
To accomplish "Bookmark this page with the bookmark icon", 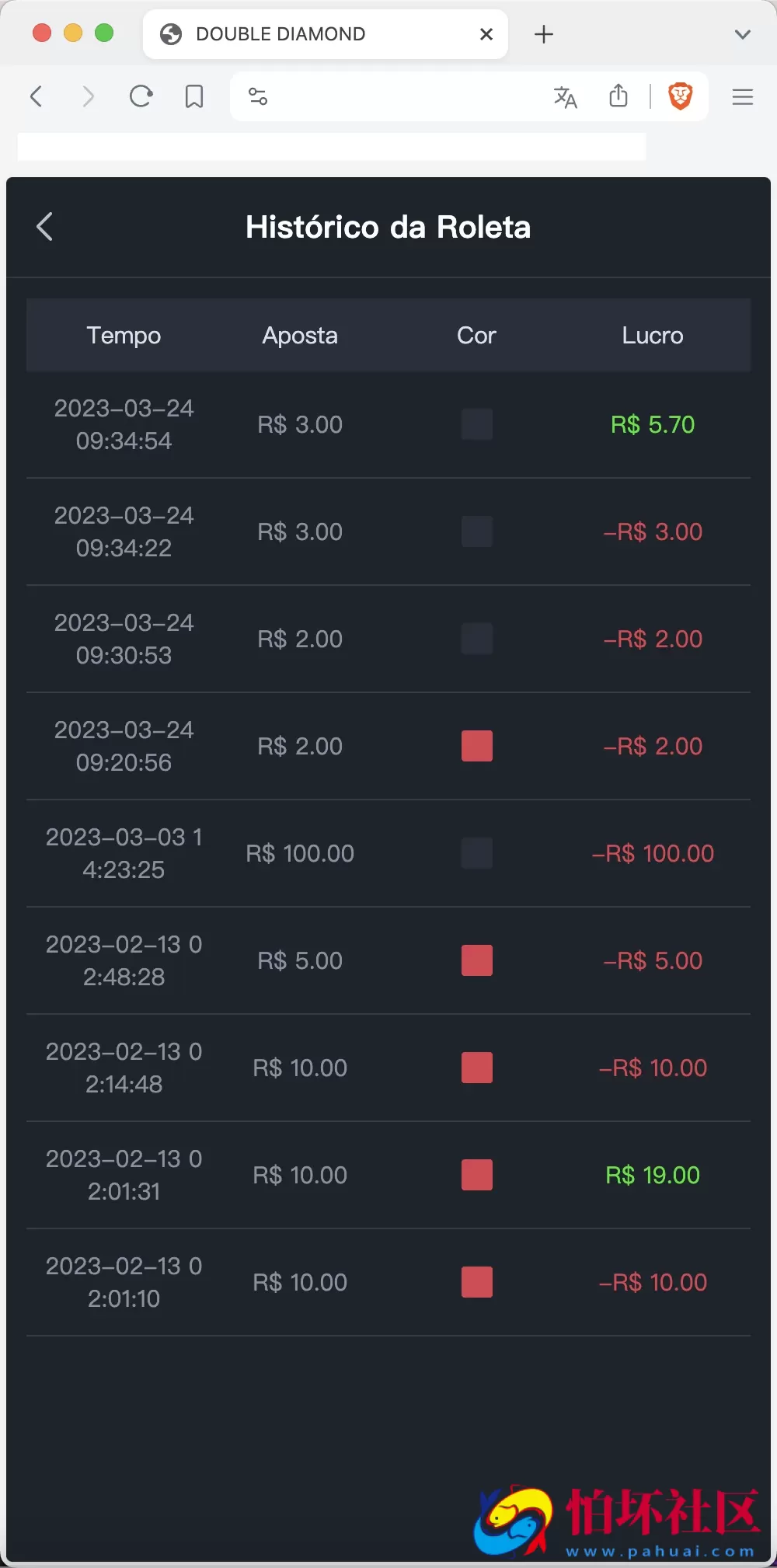I will pos(194,96).
